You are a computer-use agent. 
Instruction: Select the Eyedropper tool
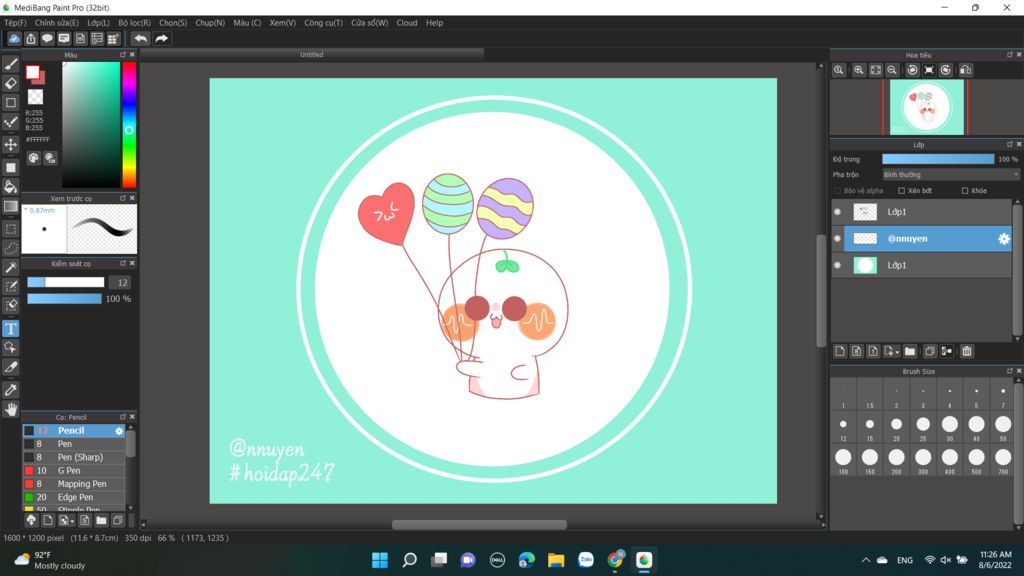pyautogui.click(x=10, y=390)
